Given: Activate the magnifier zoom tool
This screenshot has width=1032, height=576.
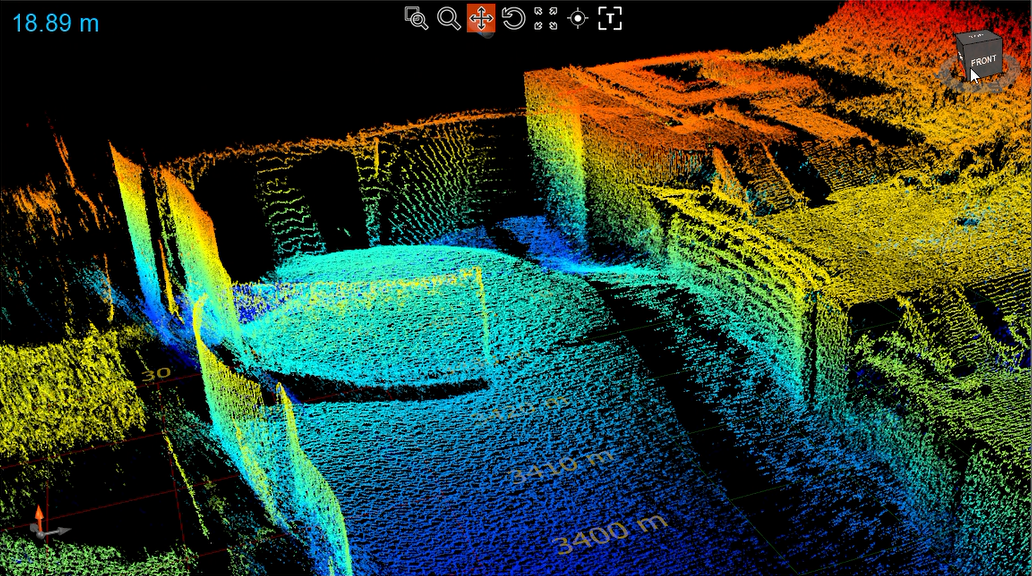Looking at the screenshot, I should 449,18.
